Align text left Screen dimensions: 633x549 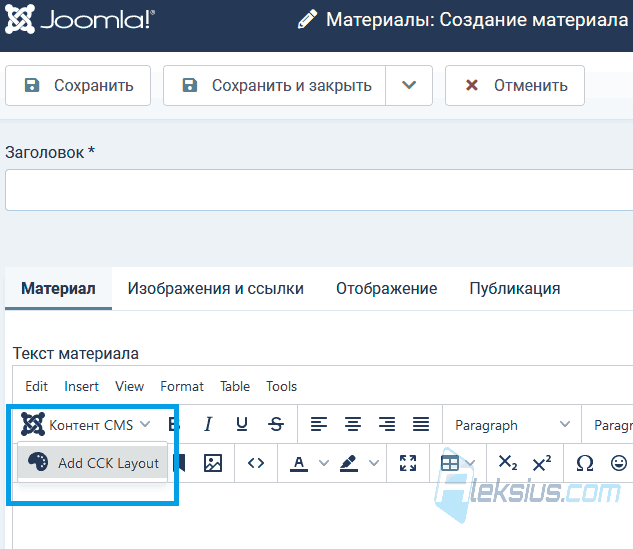(x=319, y=424)
